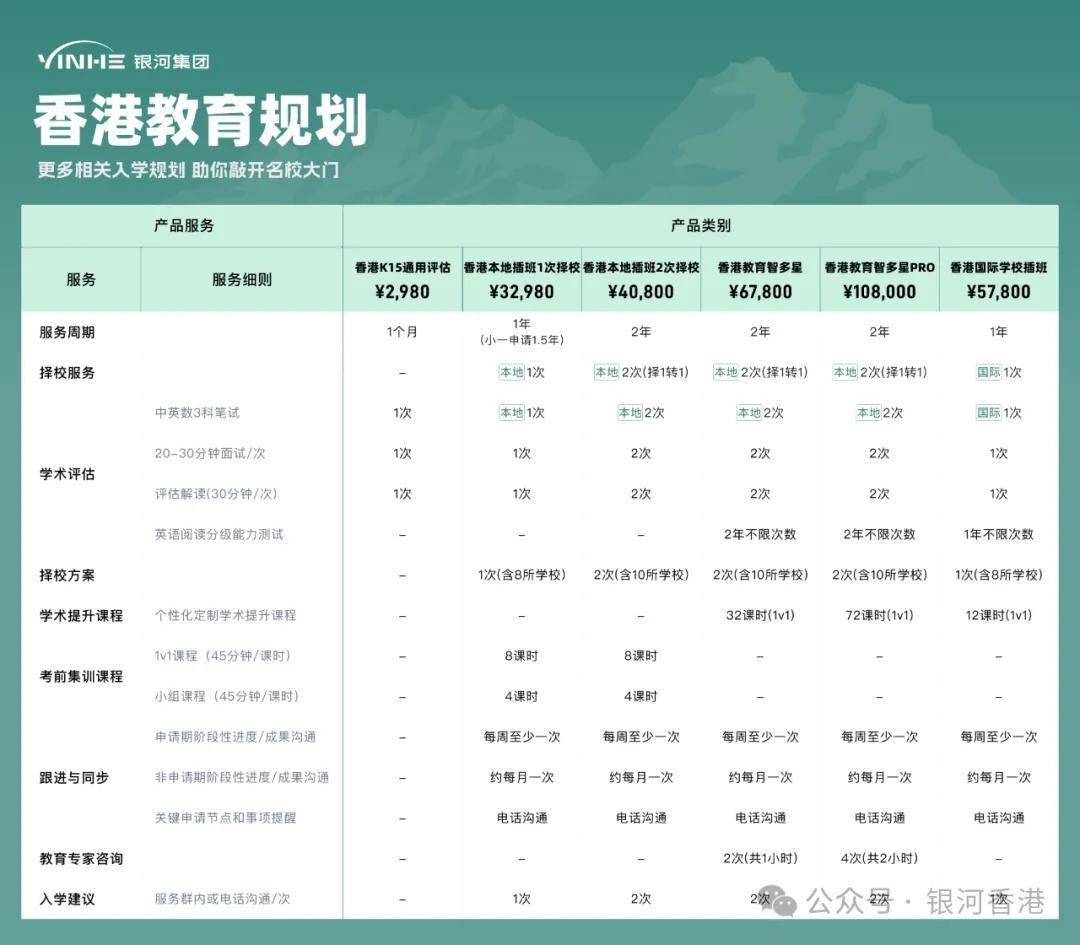Click the 评估解读(30分钟/次) detail label
This screenshot has width=1080, height=945.
[x=216, y=494]
